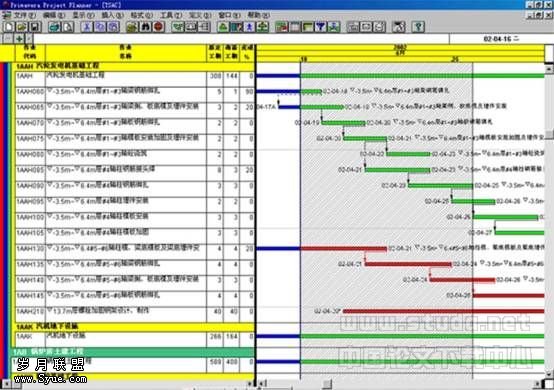Click the question mark Help icon
The image size is (554, 390).
(x=418, y=27)
